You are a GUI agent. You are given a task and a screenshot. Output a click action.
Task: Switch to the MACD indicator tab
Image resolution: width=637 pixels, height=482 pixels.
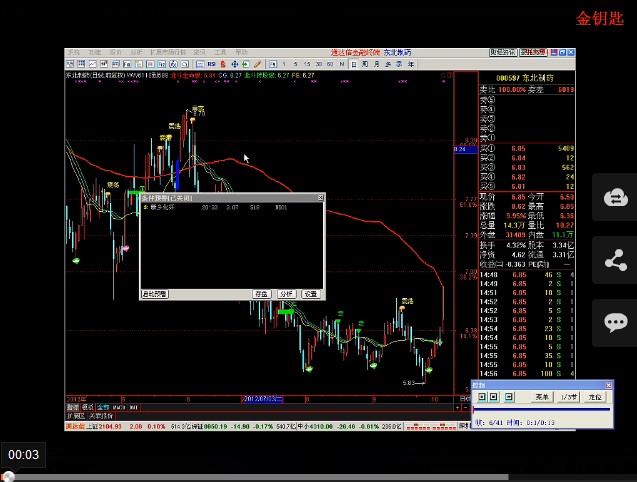[x=119, y=407]
